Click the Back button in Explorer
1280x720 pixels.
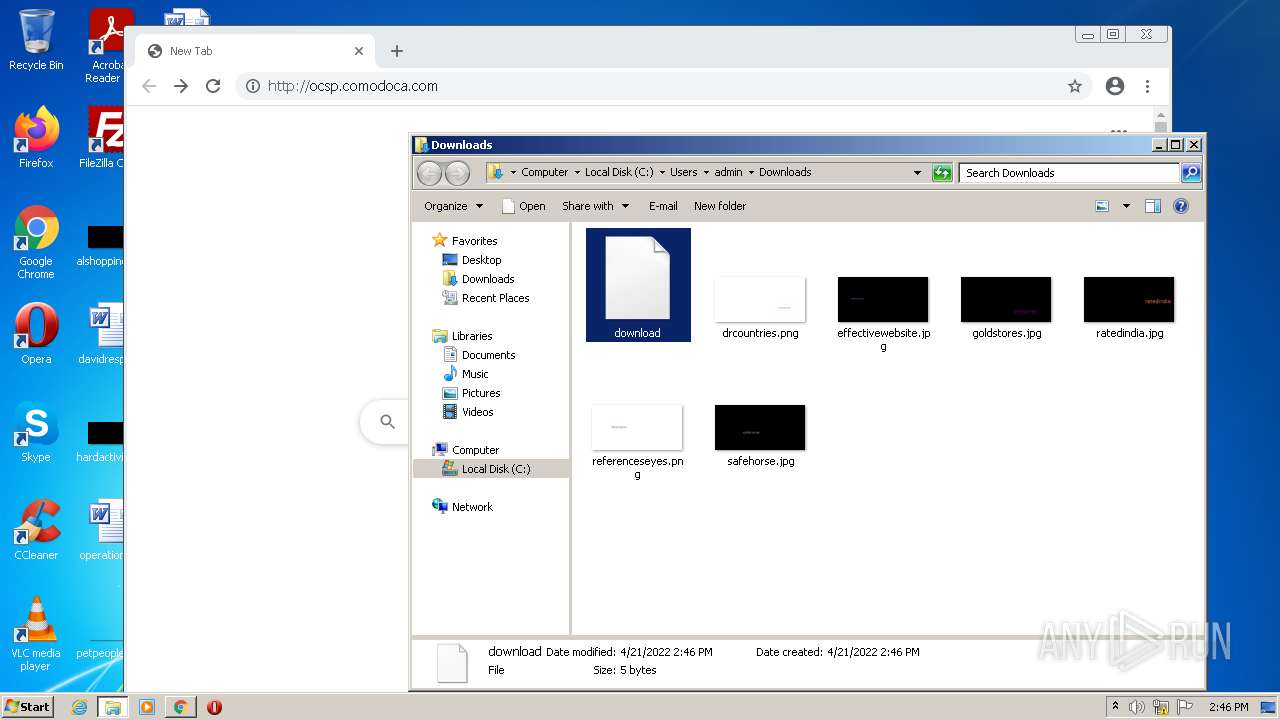(x=429, y=173)
